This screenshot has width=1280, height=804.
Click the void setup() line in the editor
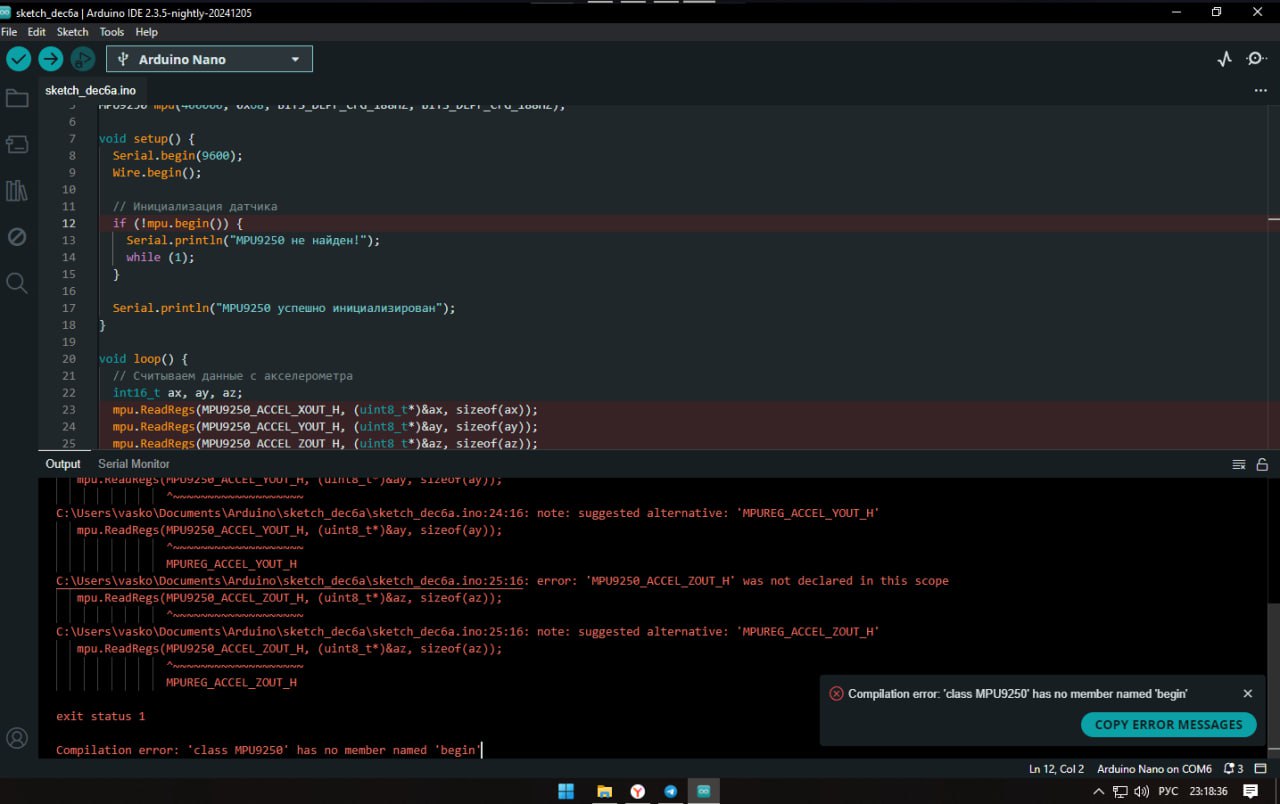pyautogui.click(x=147, y=139)
